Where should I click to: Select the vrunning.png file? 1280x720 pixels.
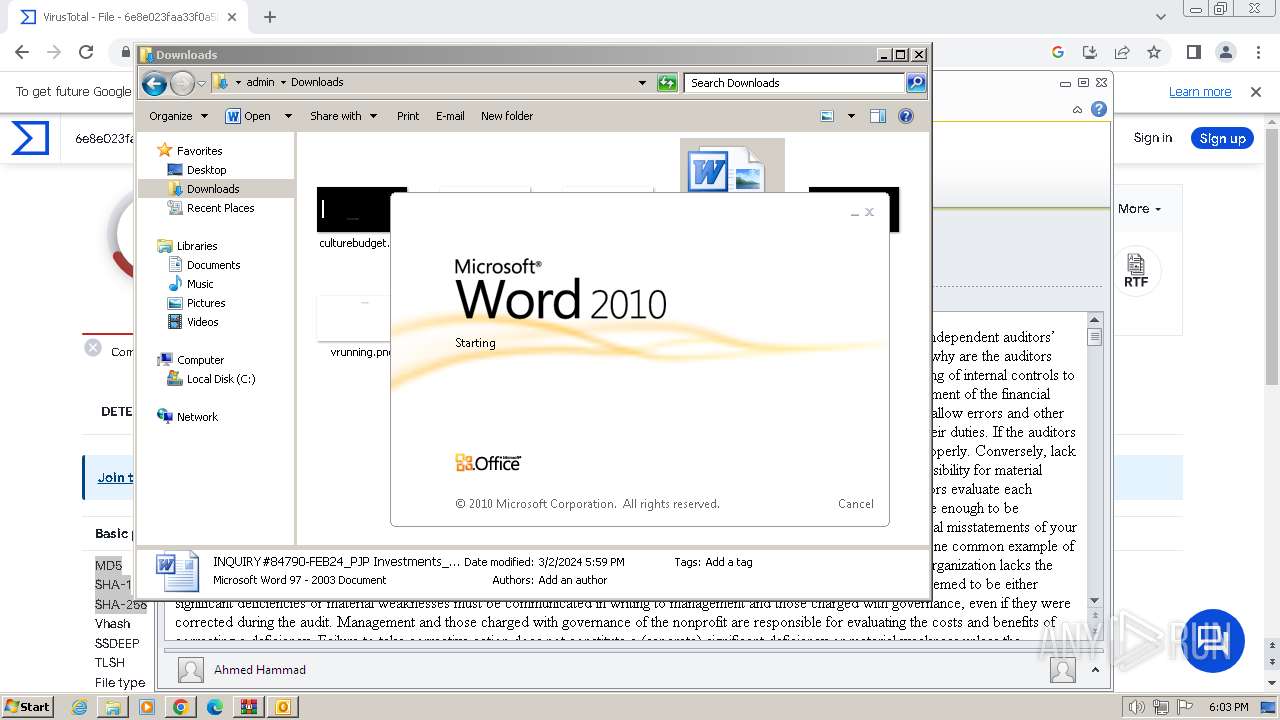click(354, 320)
